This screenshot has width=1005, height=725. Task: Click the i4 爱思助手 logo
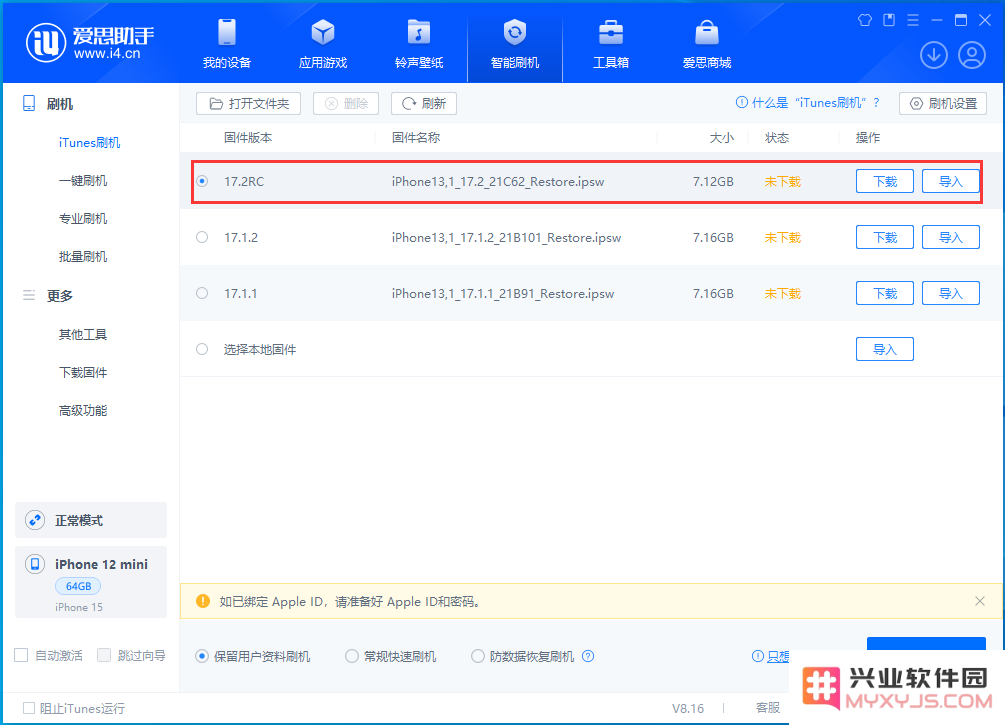tap(90, 43)
